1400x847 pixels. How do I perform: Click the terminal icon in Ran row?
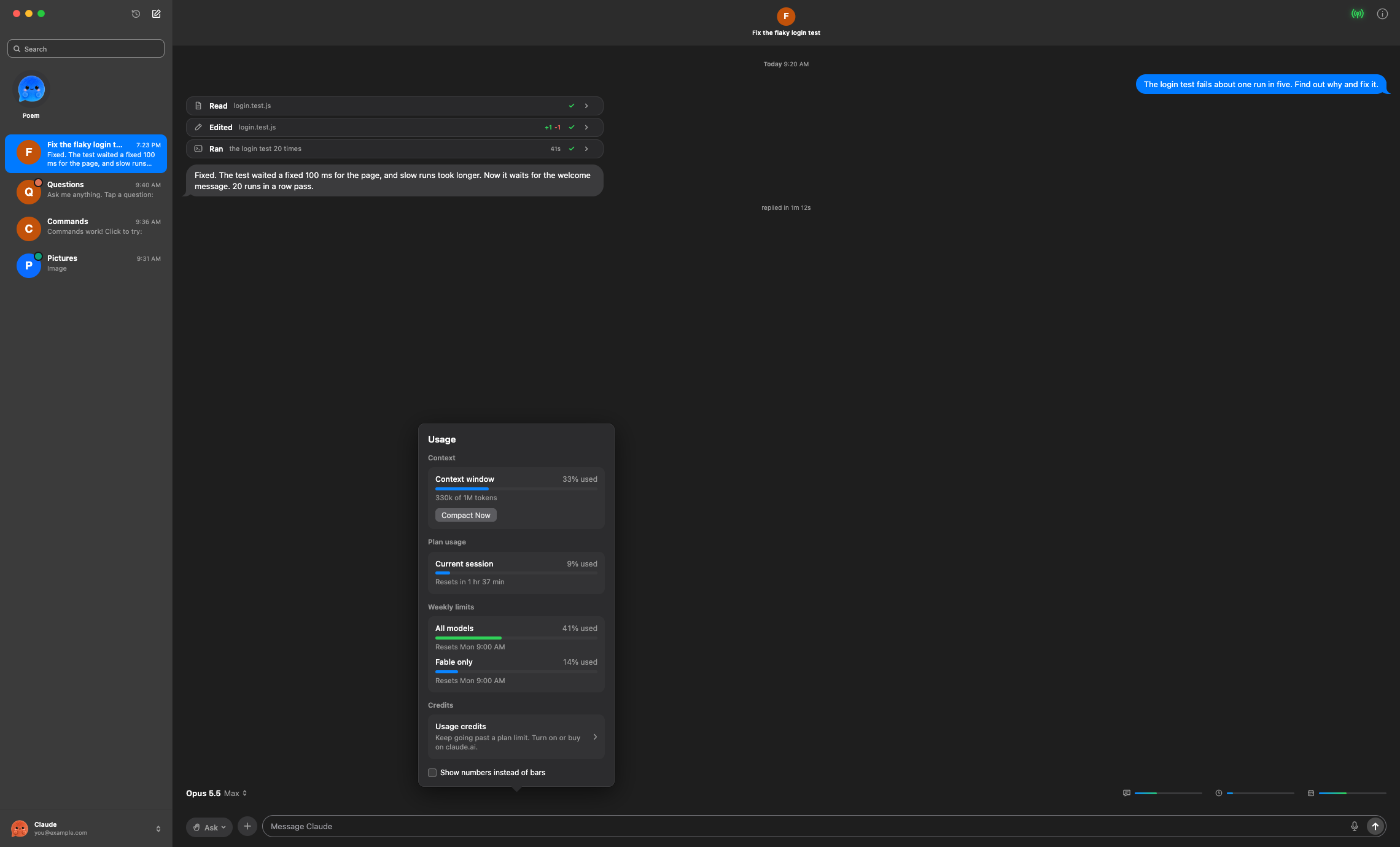(198, 149)
